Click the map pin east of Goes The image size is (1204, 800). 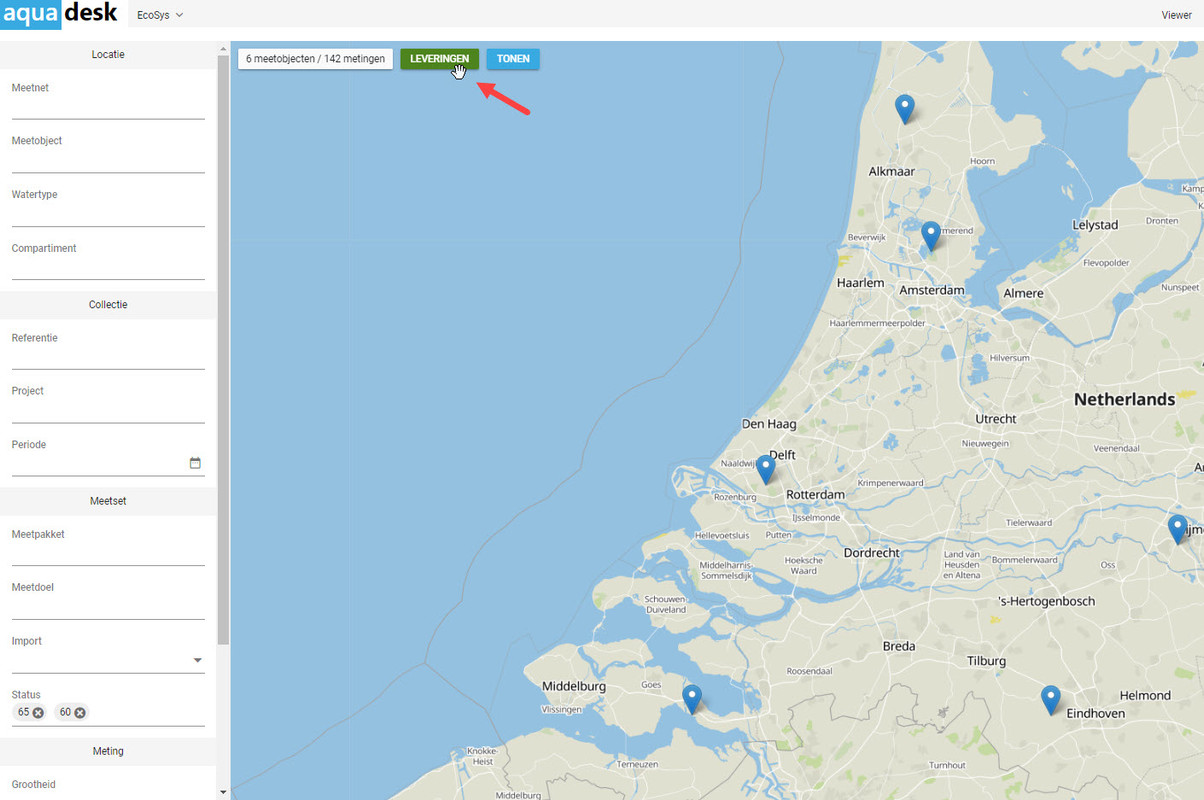point(692,699)
